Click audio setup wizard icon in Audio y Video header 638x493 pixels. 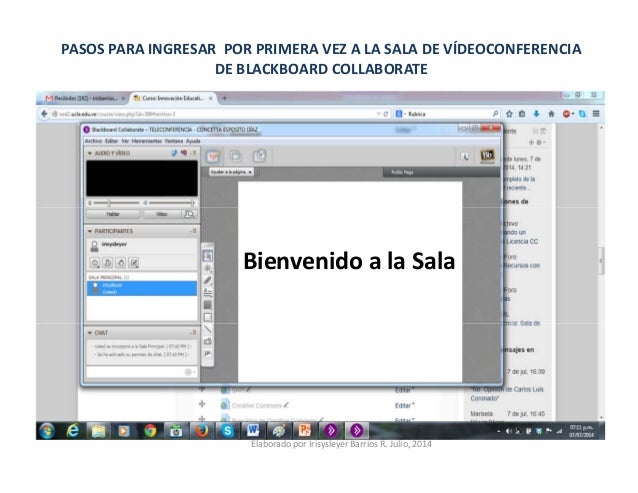click(174, 153)
